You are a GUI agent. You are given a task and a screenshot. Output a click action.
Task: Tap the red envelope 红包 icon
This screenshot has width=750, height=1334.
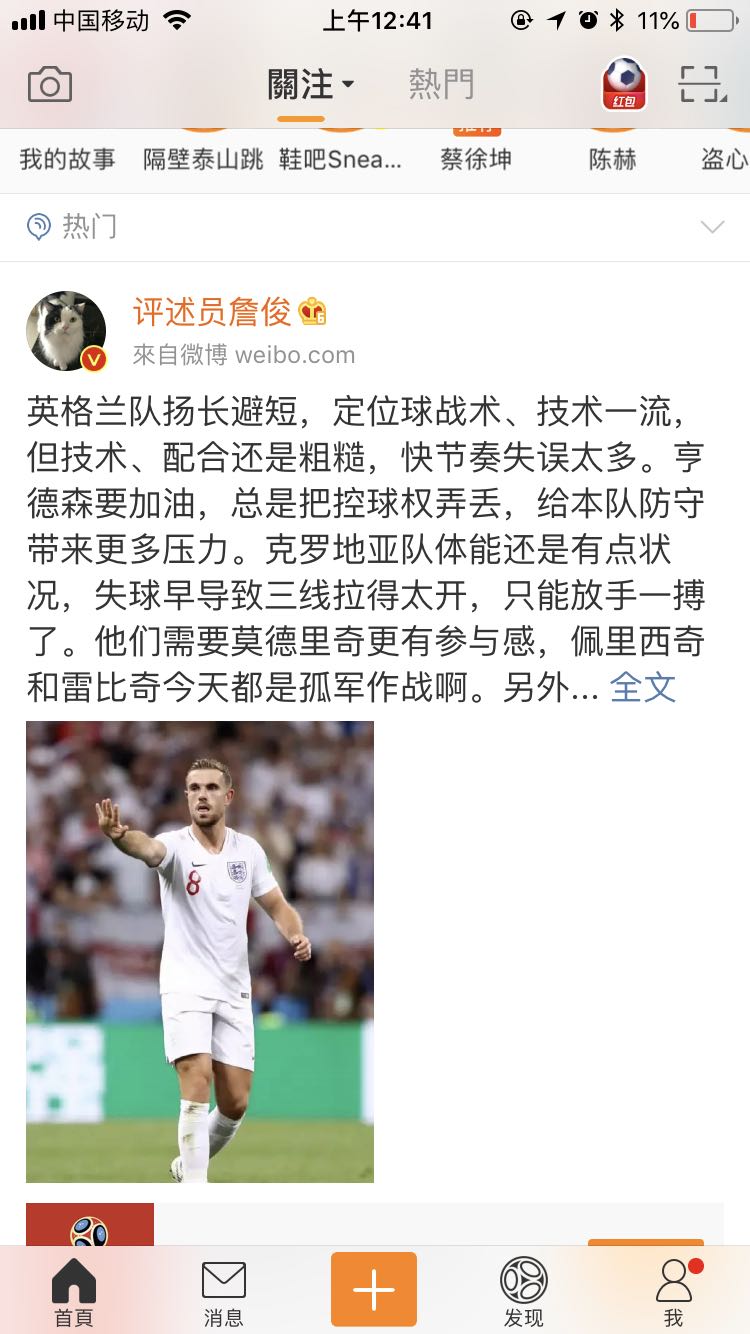point(624,84)
